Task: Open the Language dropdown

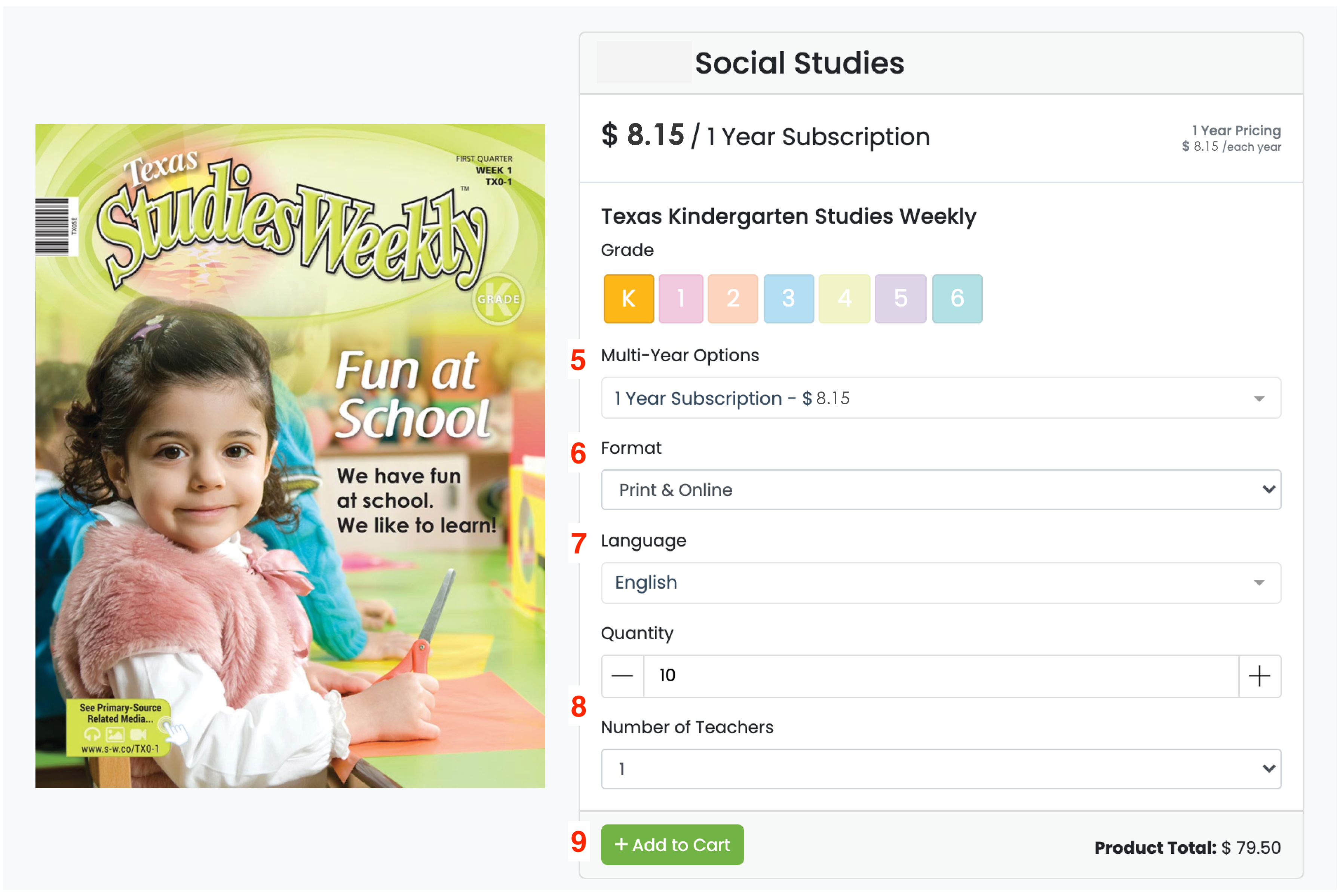Action: (x=941, y=583)
